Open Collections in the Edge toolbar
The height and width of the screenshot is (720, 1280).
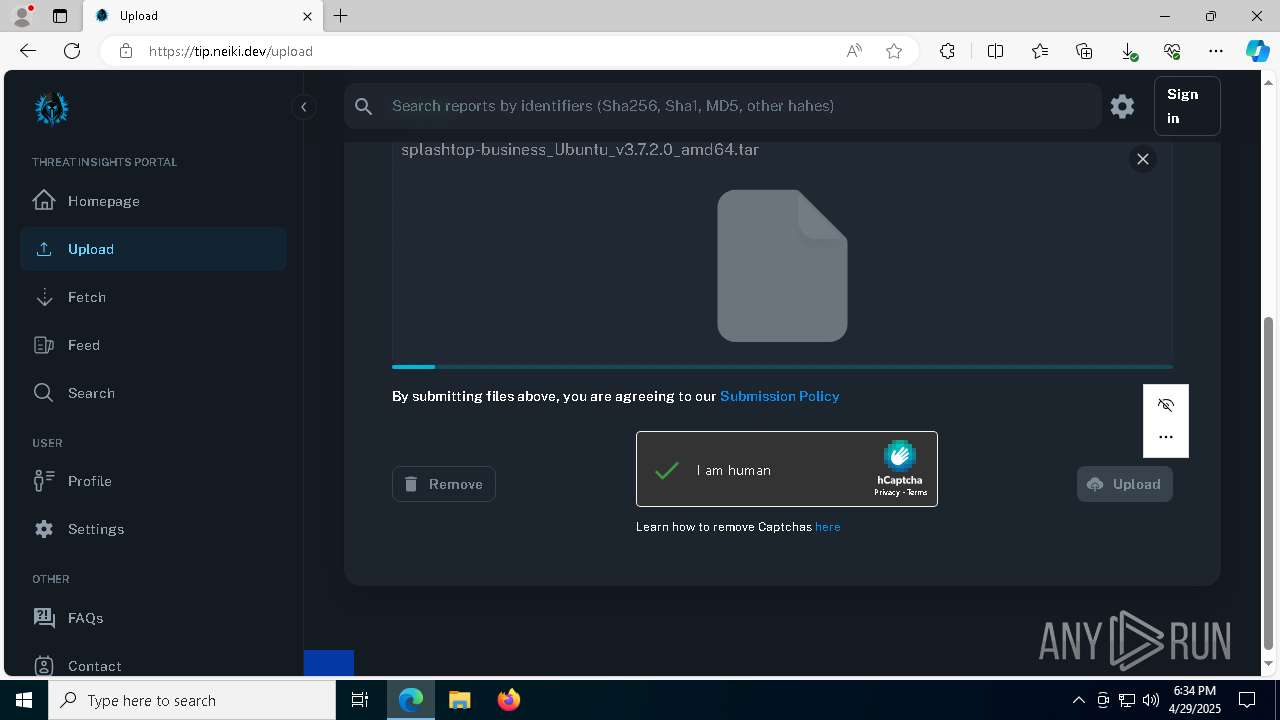1084,51
